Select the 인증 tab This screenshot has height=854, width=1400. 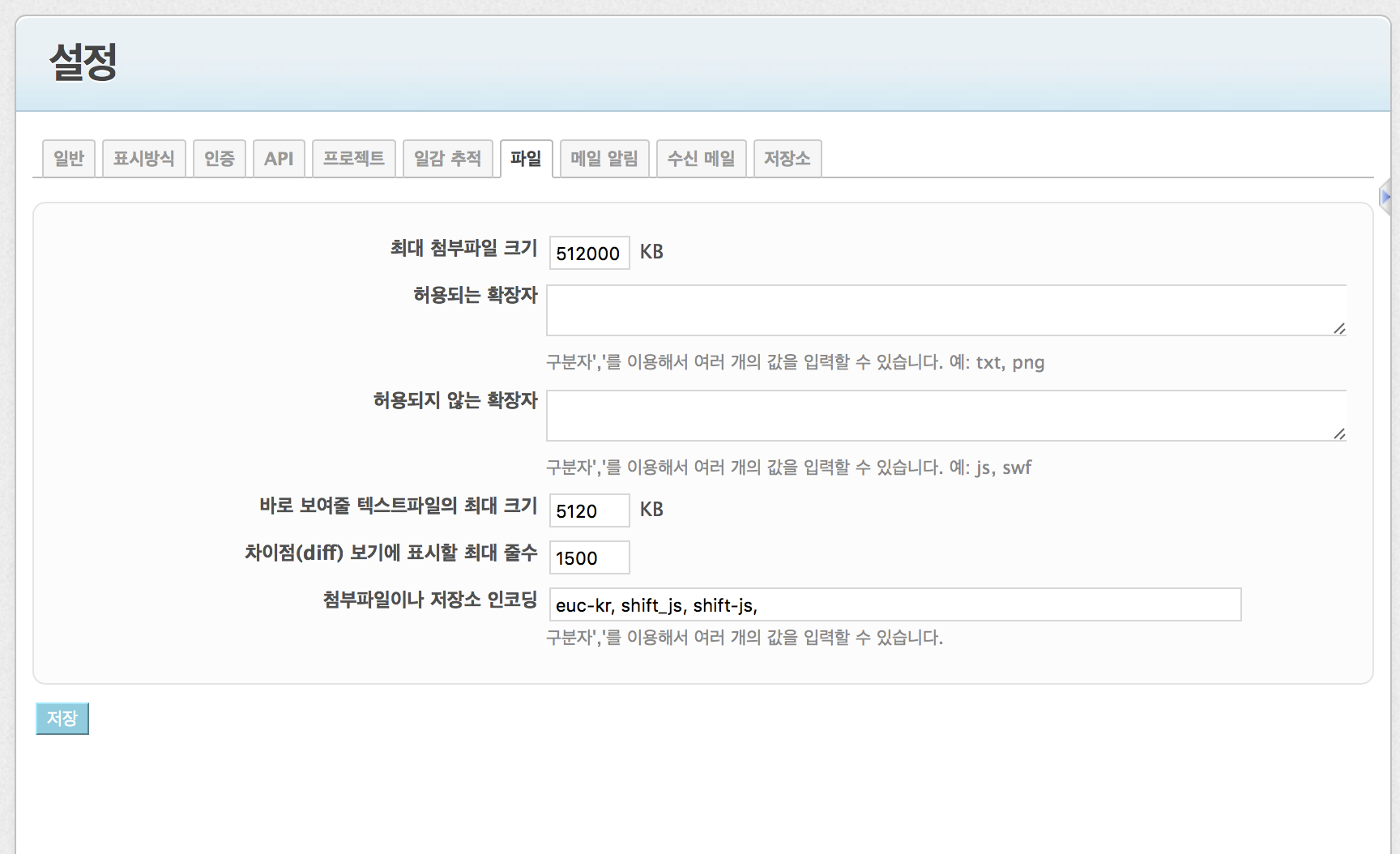[x=219, y=159]
